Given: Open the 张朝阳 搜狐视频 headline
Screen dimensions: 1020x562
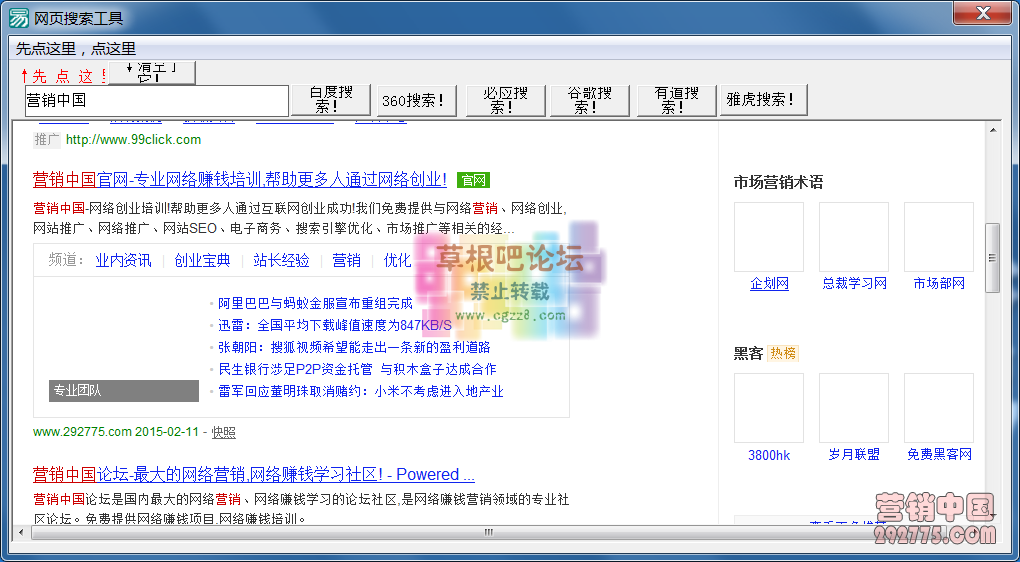Looking at the screenshot, I should (x=355, y=347).
